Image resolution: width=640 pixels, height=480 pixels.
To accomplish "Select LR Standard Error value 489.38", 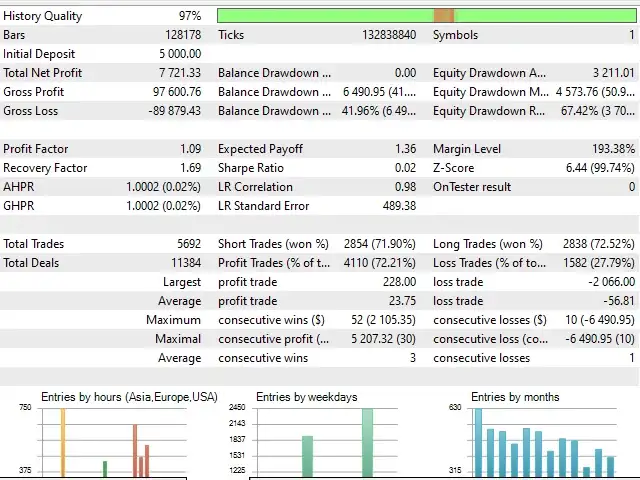I will point(399,206).
